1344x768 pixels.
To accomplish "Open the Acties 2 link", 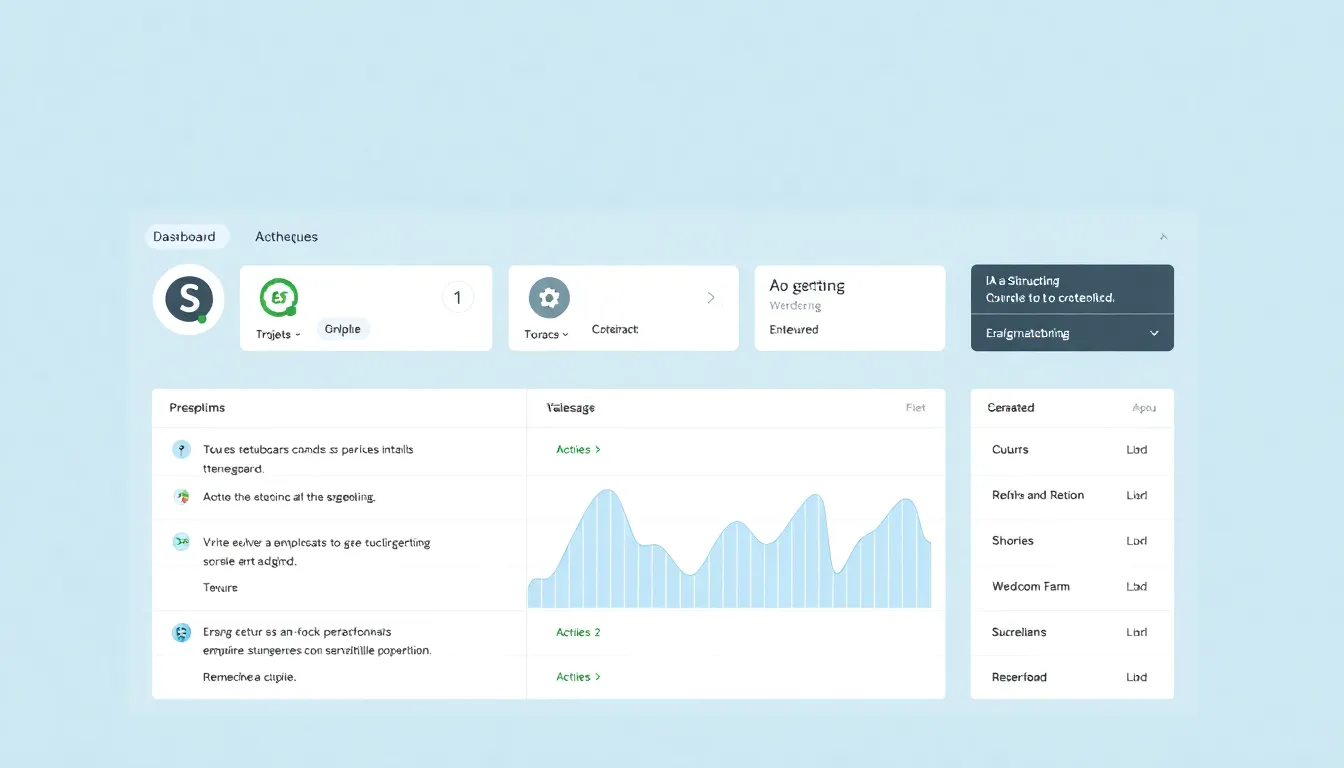I will pos(578,632).
